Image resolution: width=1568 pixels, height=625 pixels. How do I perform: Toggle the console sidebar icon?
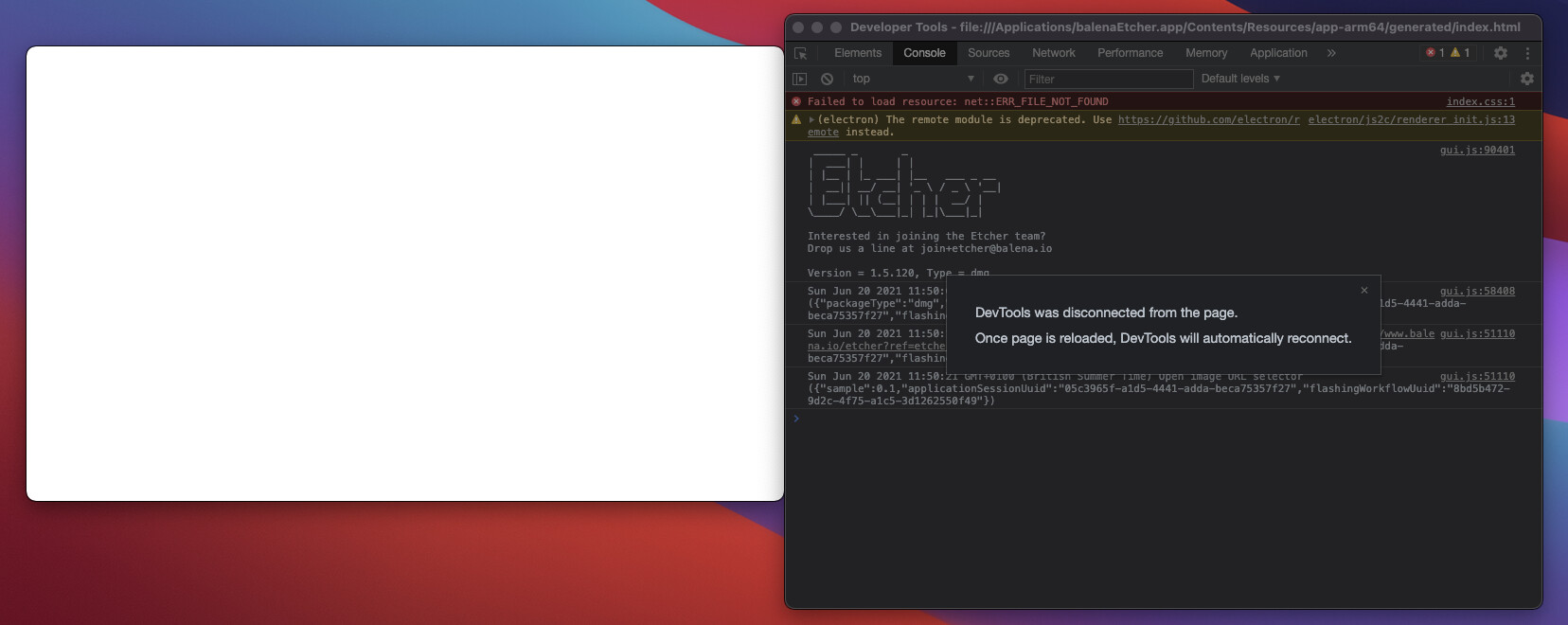click(x=800, y=79)
